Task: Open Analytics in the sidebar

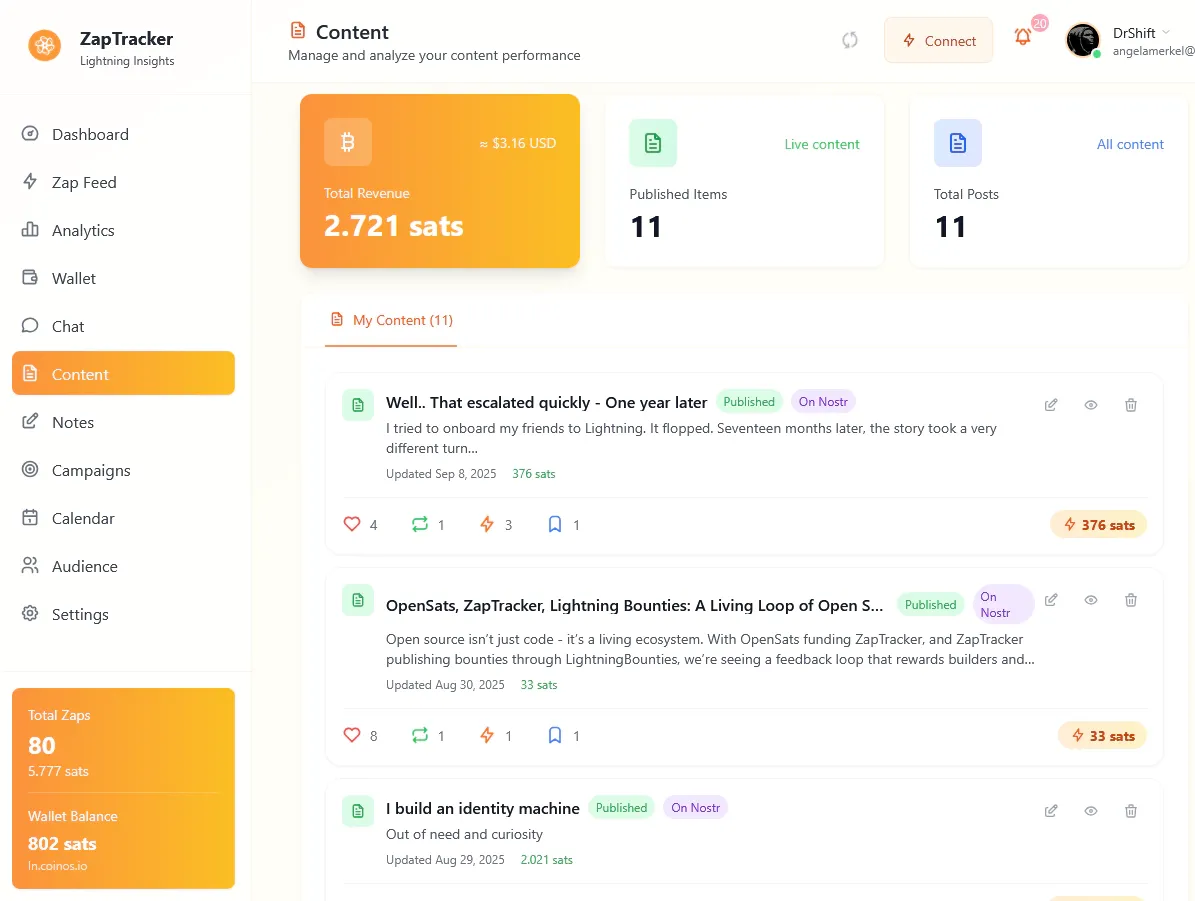Action: pyautogui.click(x=123, y=230)
